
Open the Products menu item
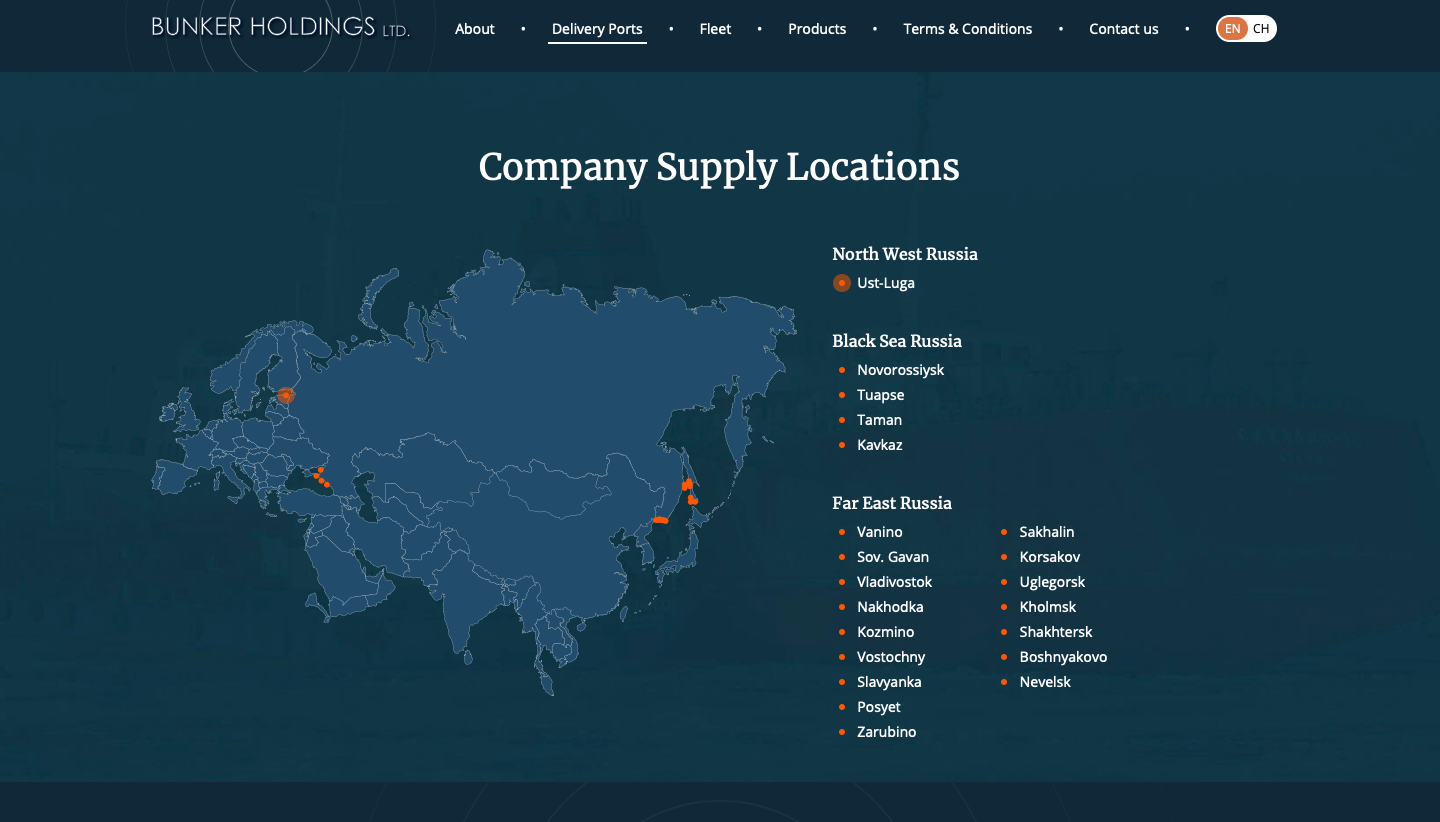coord(817,29)
